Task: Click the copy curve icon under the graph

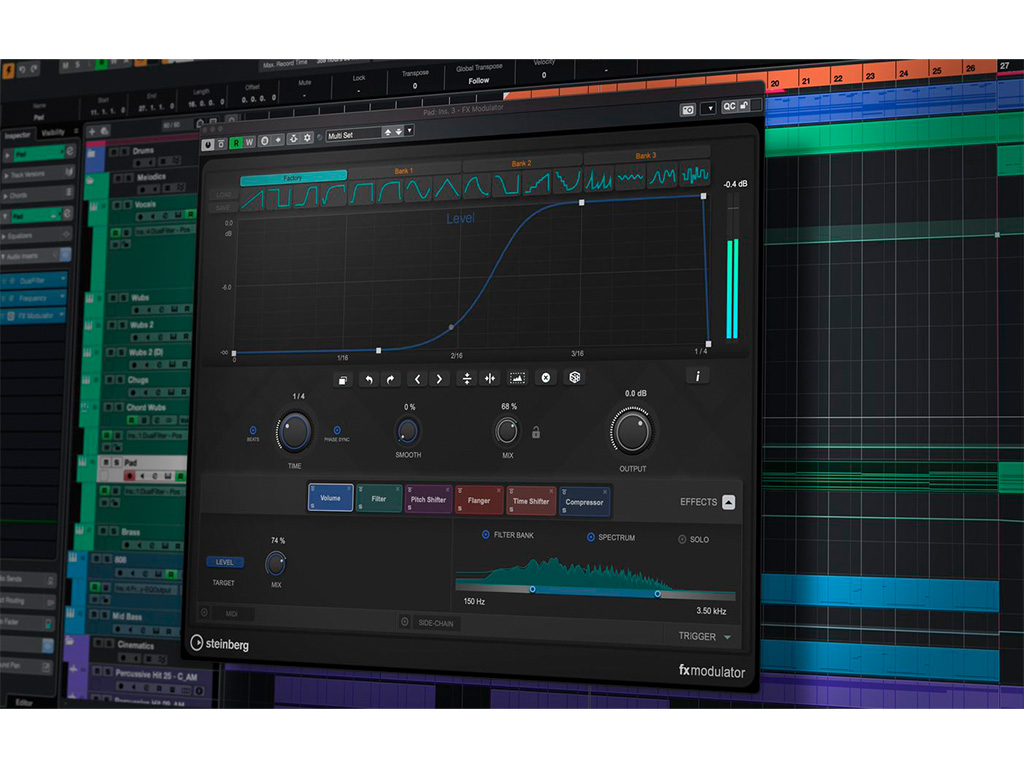Action: coord(342,379)
